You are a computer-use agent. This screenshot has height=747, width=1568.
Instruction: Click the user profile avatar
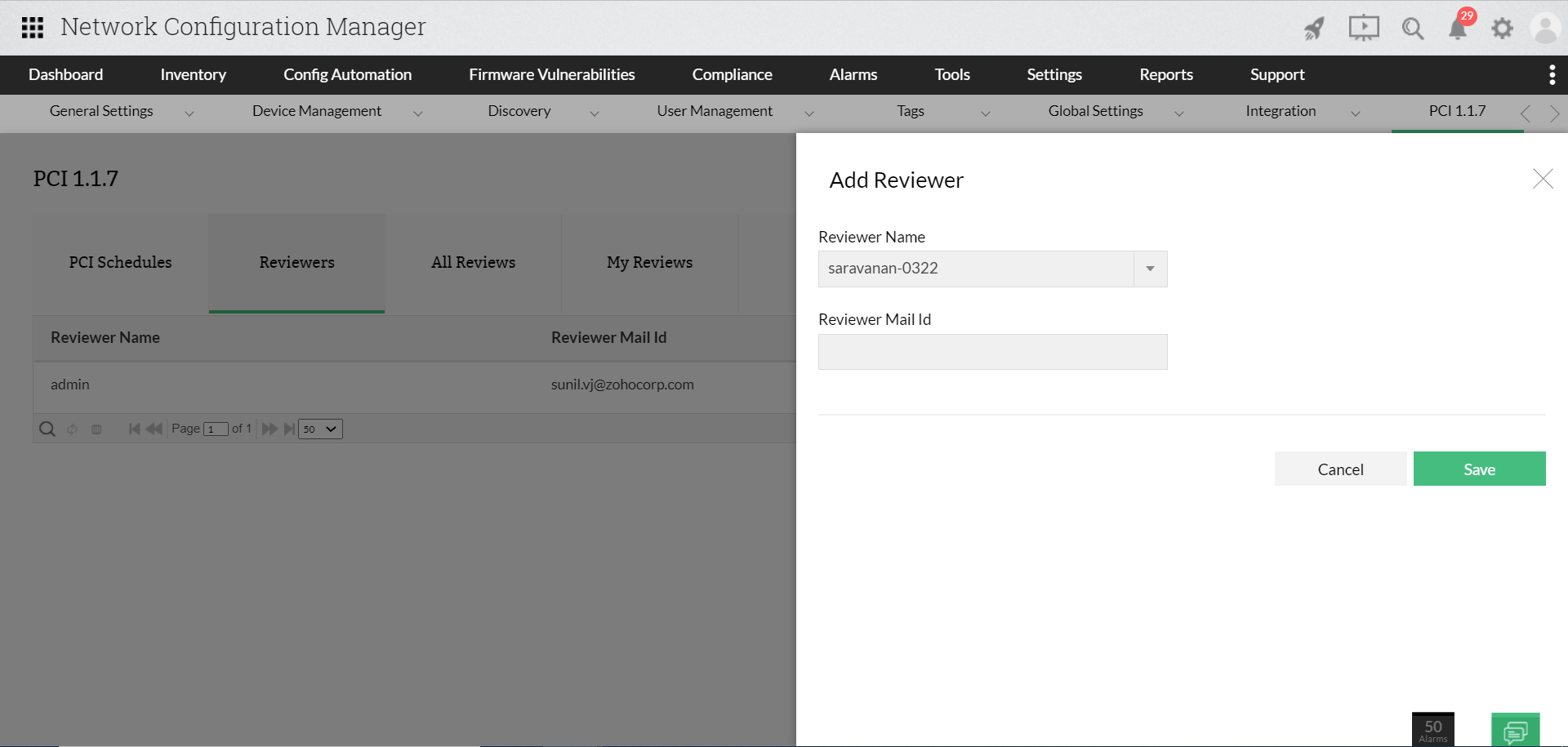[x=1545, y=27]
